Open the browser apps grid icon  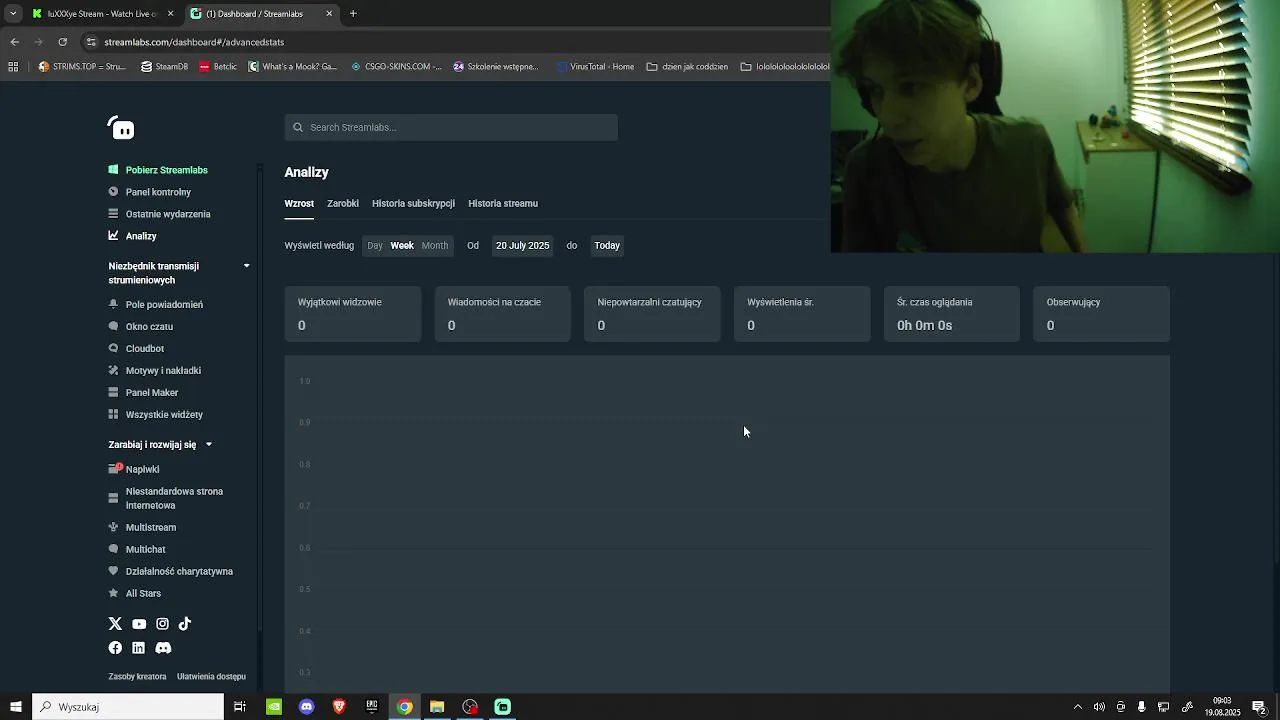coord(13,67)
